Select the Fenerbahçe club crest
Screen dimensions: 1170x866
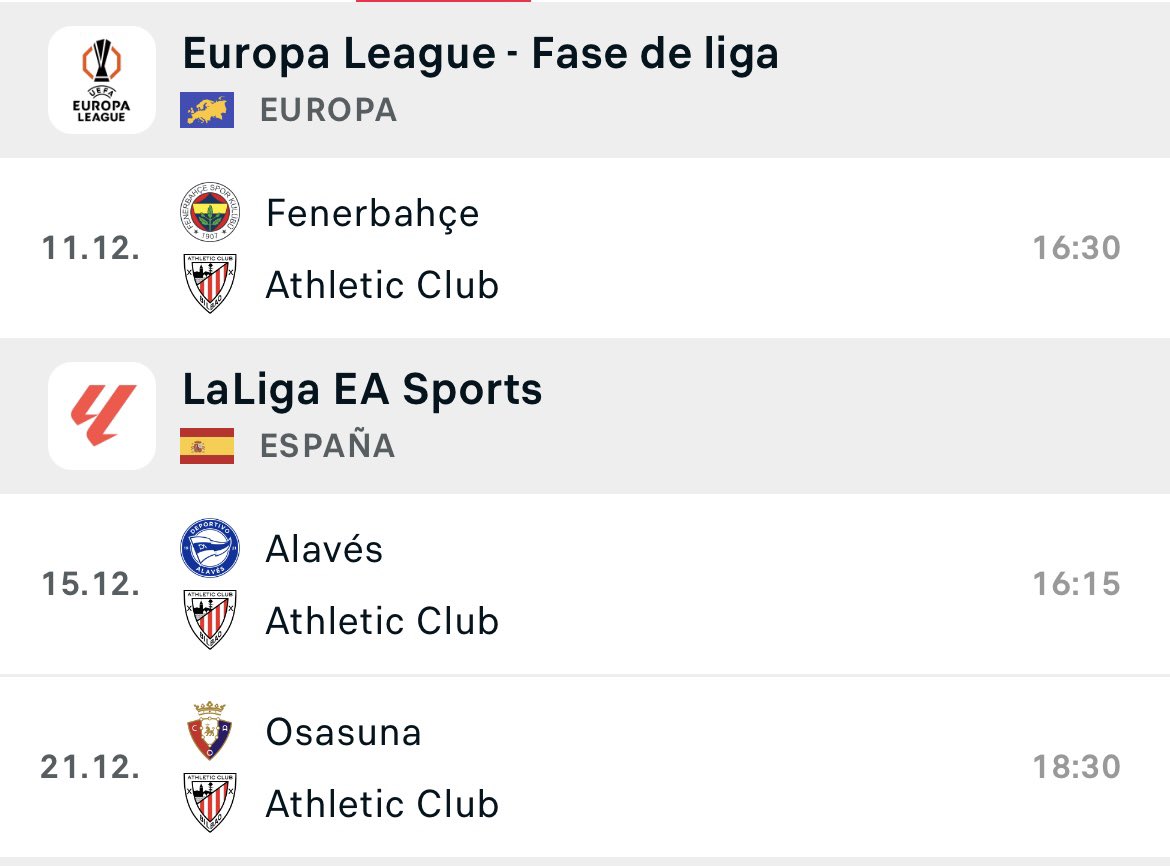(210, 212)
